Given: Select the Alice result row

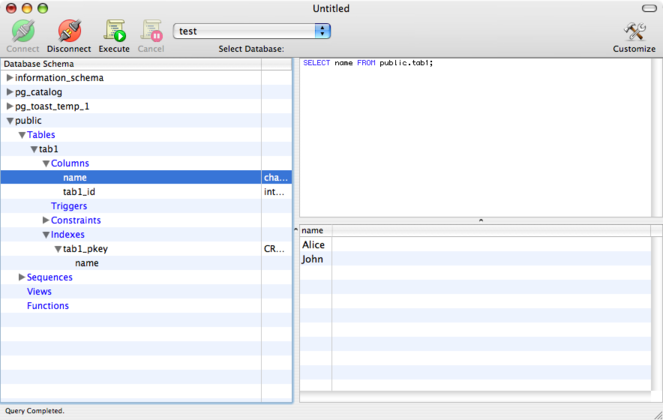Looking at the screenshot, I should pyautogui.click(x=314, y=245).
